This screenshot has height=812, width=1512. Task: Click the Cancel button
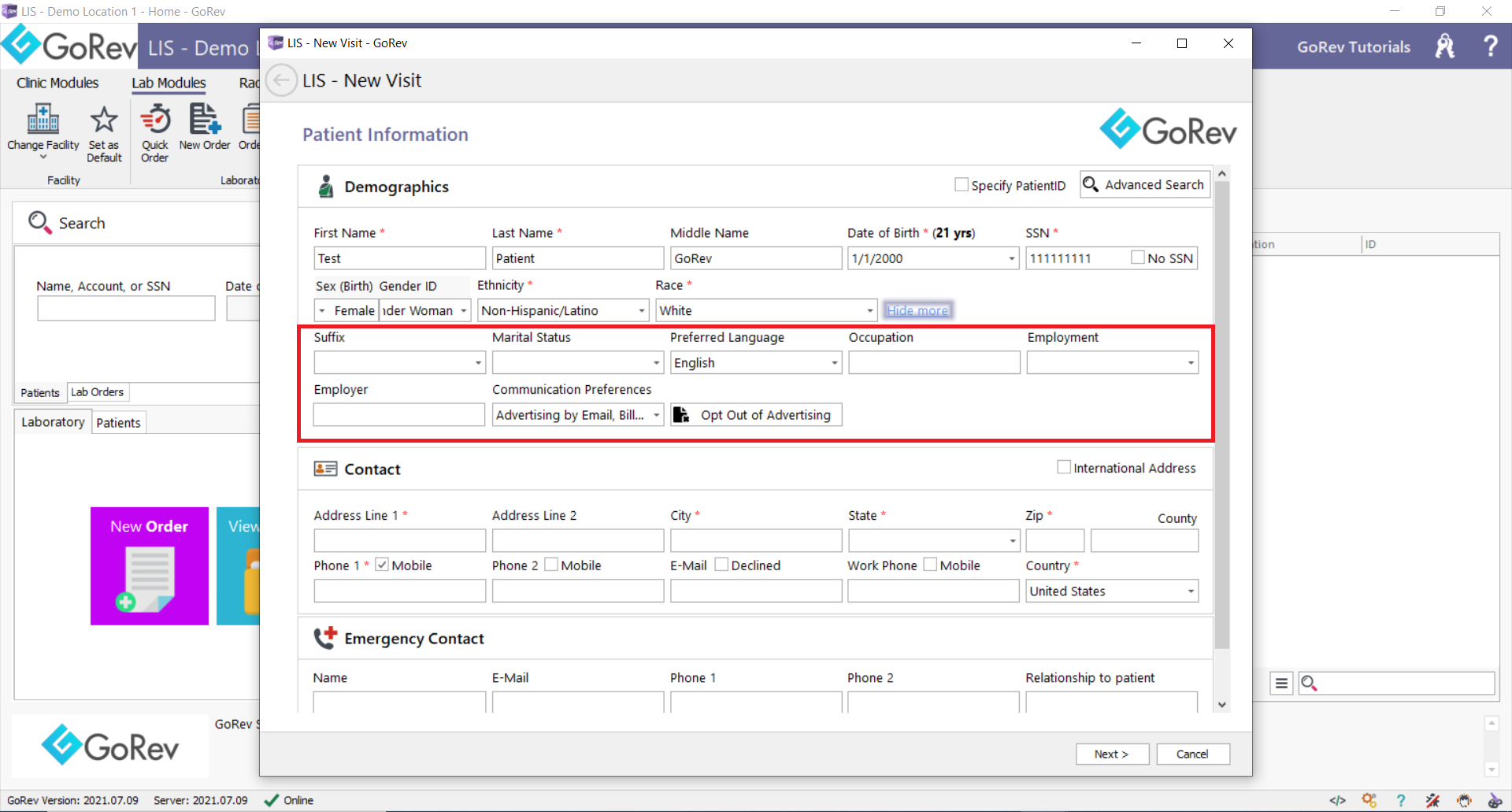click(x=1192, y=754)
